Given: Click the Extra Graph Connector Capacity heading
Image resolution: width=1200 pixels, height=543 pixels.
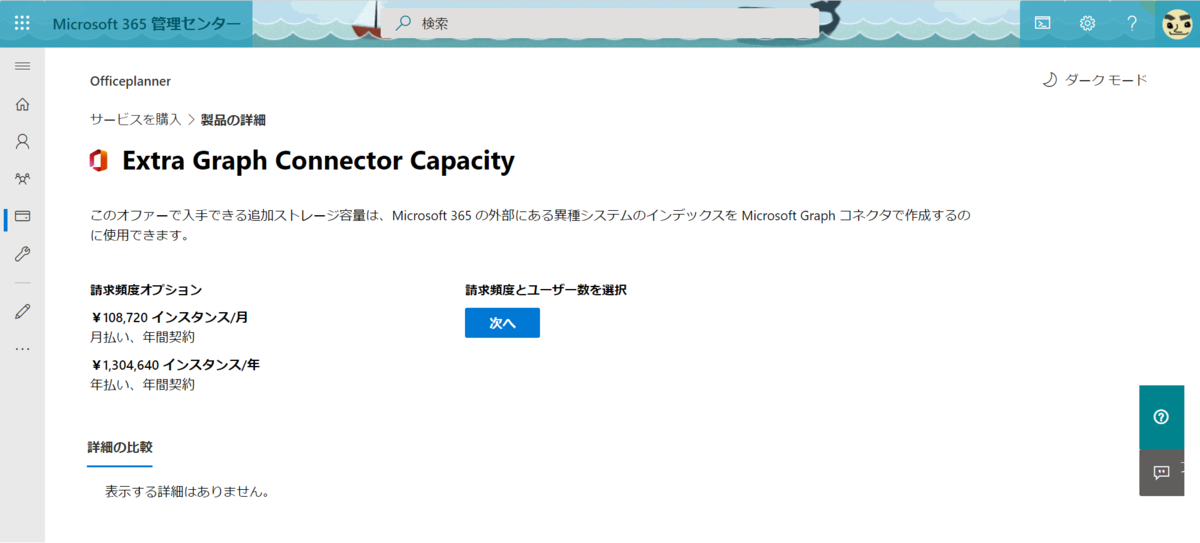Looking at the screenshot, I should point(318,161).
